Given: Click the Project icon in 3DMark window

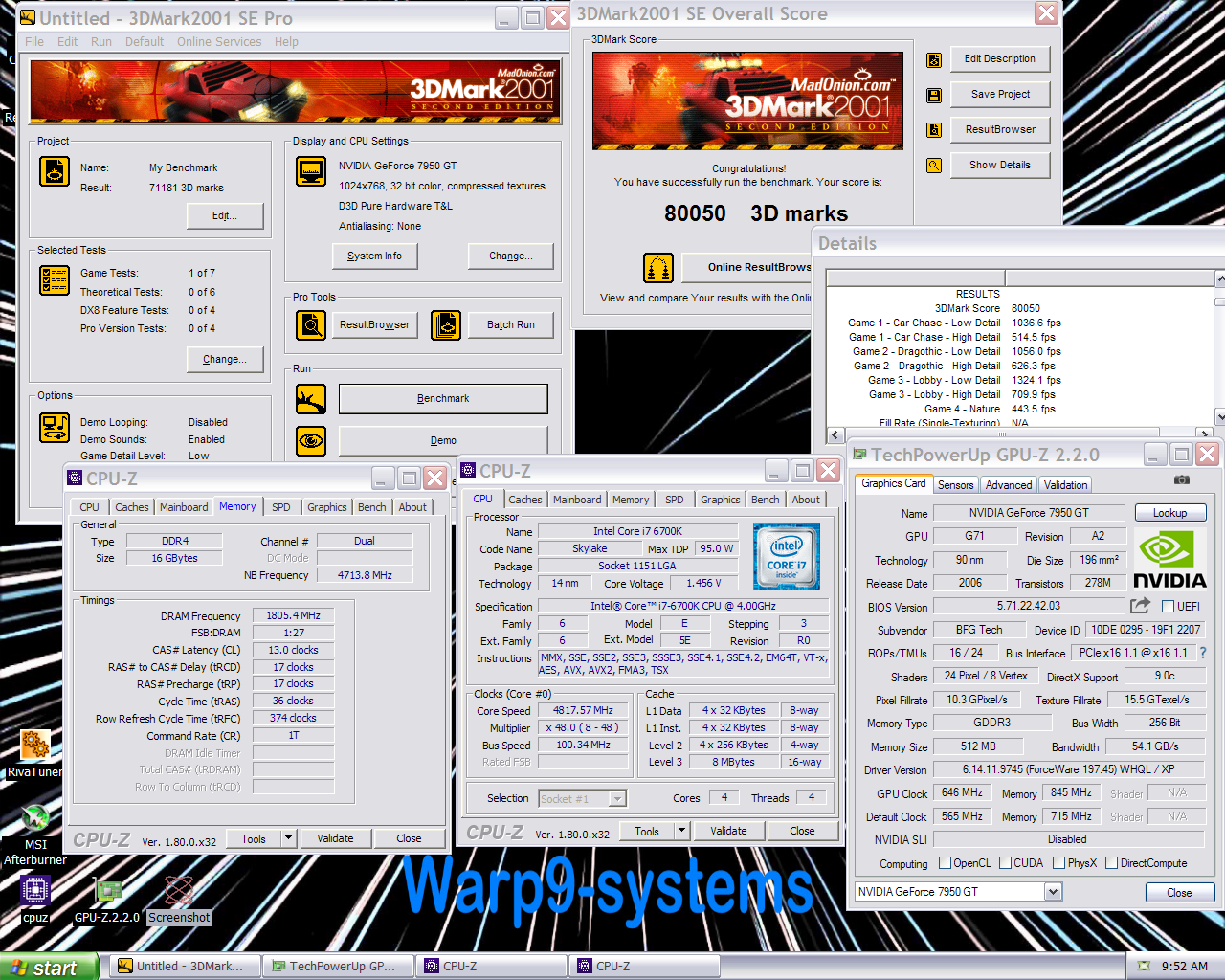Looking at the screenshot, I should pos(55,171).
